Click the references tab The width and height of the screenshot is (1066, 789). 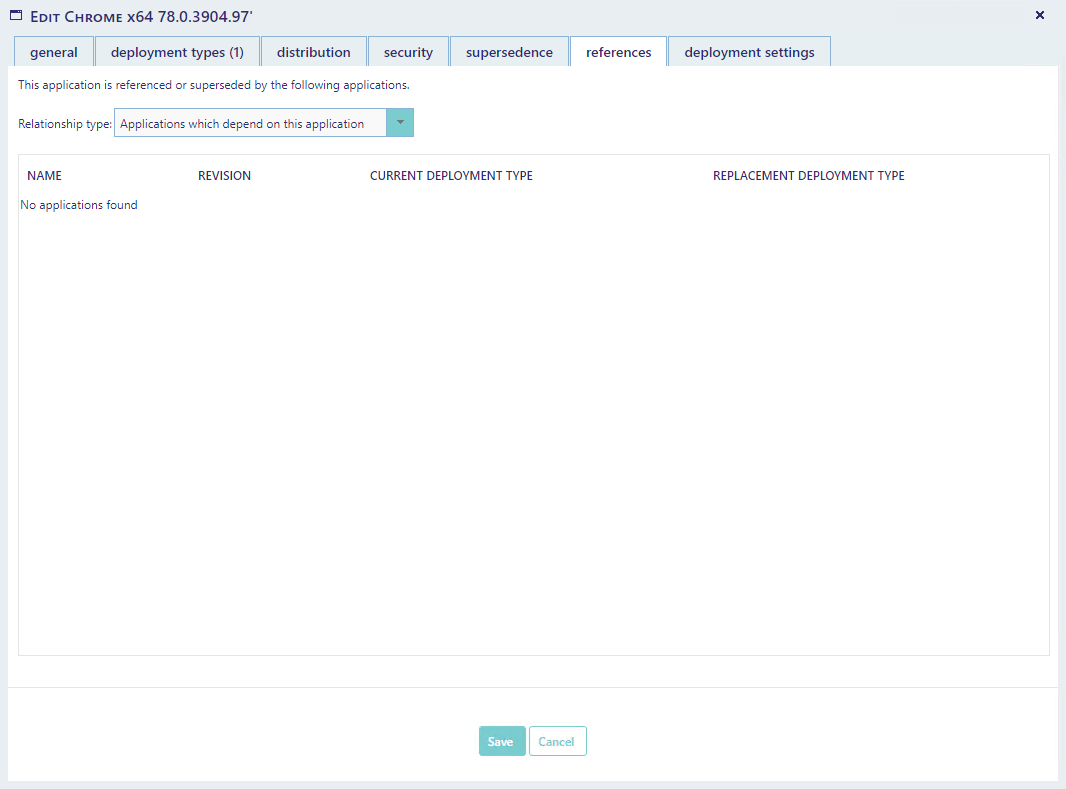coord(618,52)
